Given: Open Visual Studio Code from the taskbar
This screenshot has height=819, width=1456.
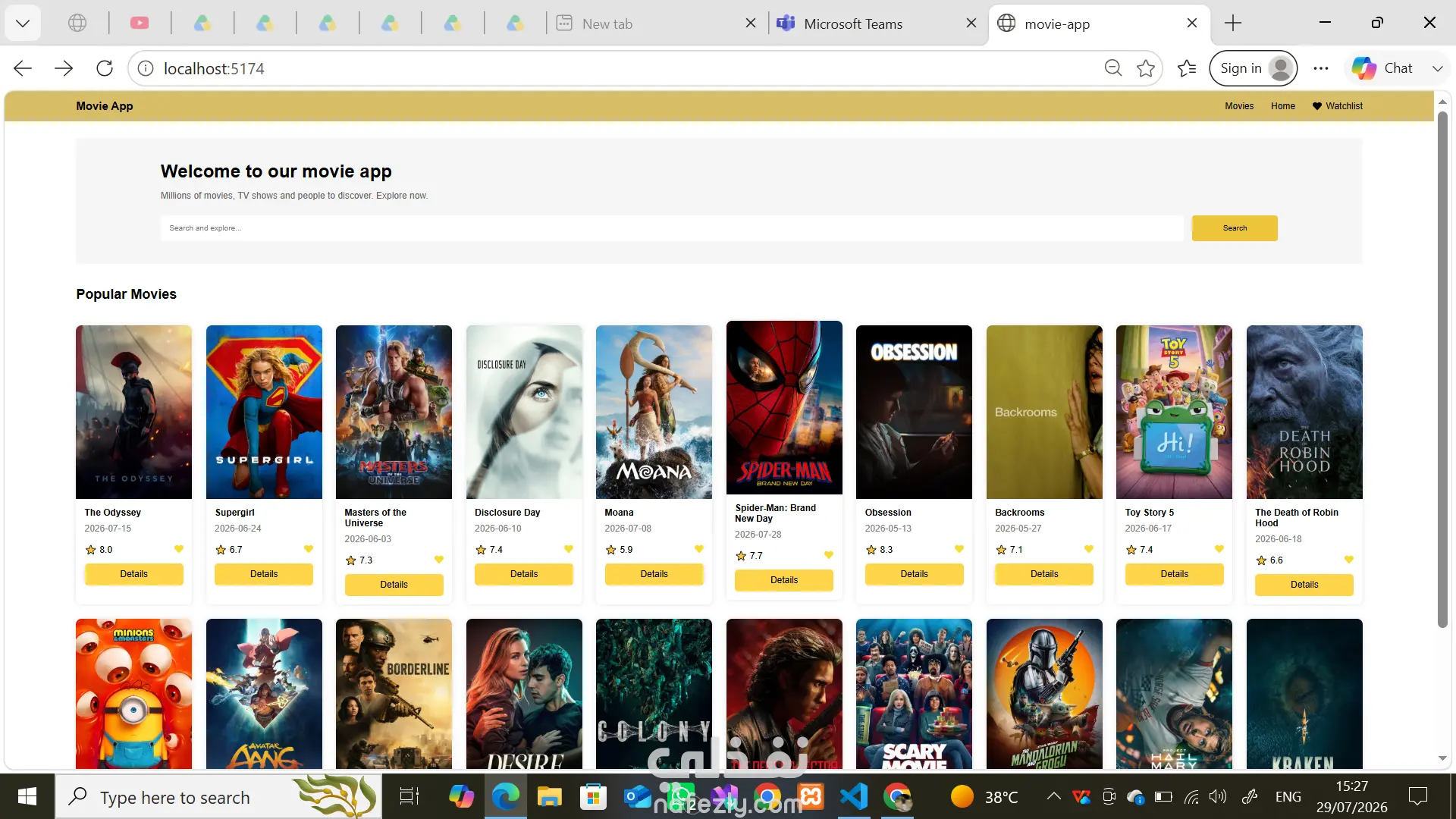Looking at the screenshot, I should [x=854, y=796].
